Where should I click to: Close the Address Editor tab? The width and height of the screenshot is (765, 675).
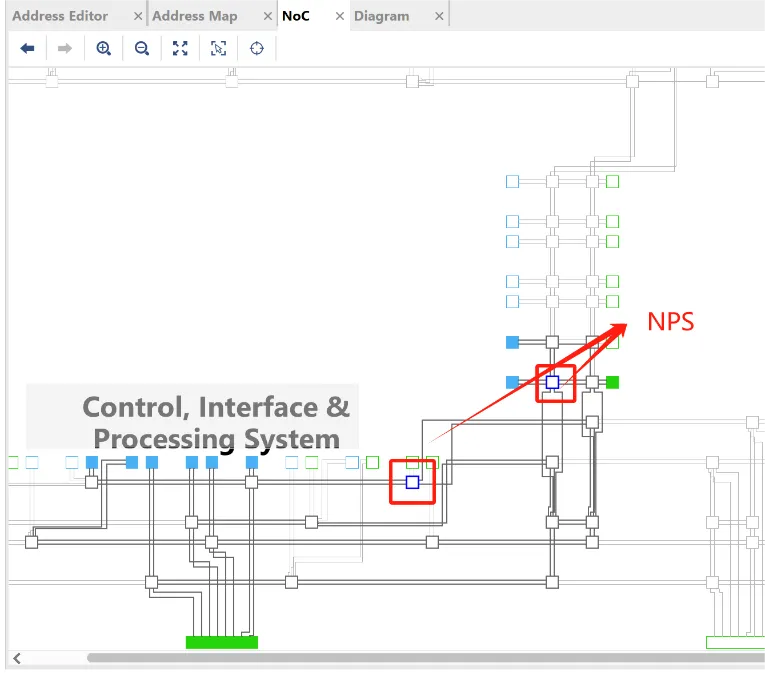[135, 16]
